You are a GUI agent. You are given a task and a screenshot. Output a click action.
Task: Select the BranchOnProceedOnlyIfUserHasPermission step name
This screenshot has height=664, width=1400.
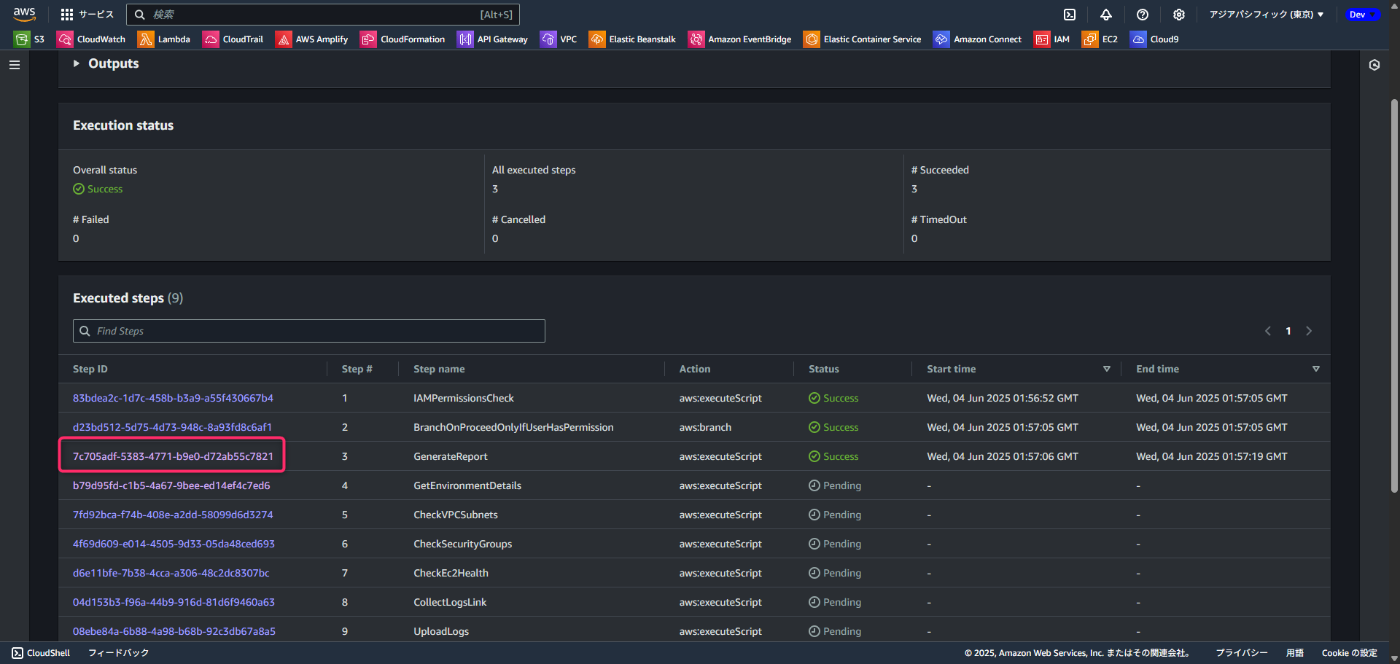pos(513,427)
